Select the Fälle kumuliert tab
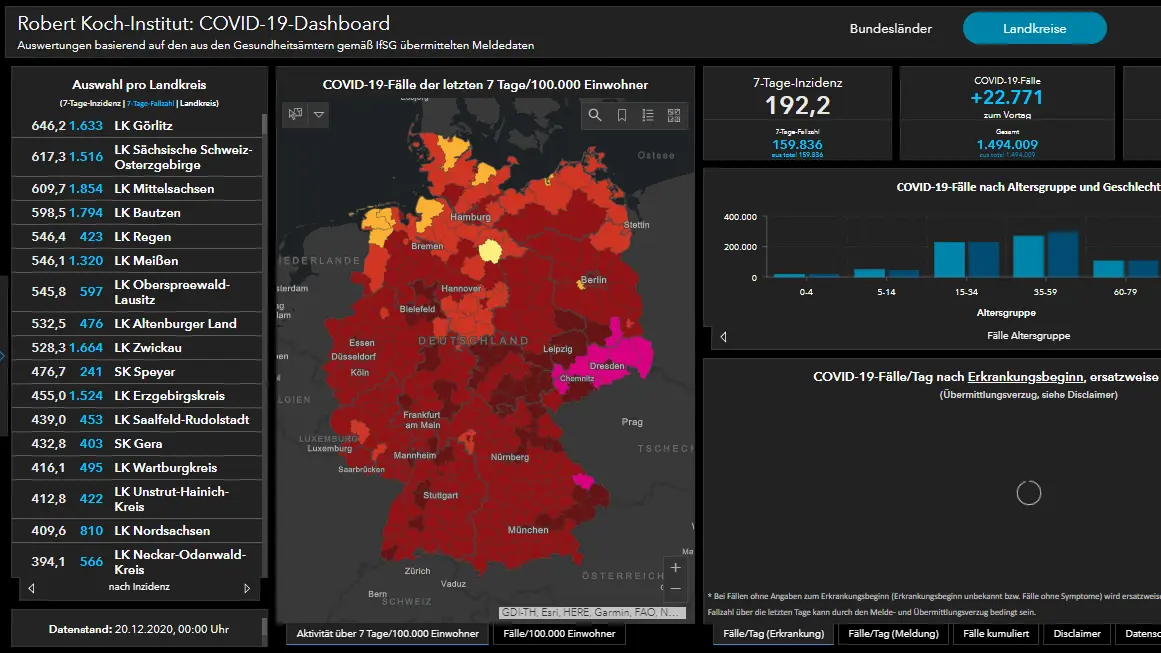The image size is (1161, 653). click(x=995, y=633)
